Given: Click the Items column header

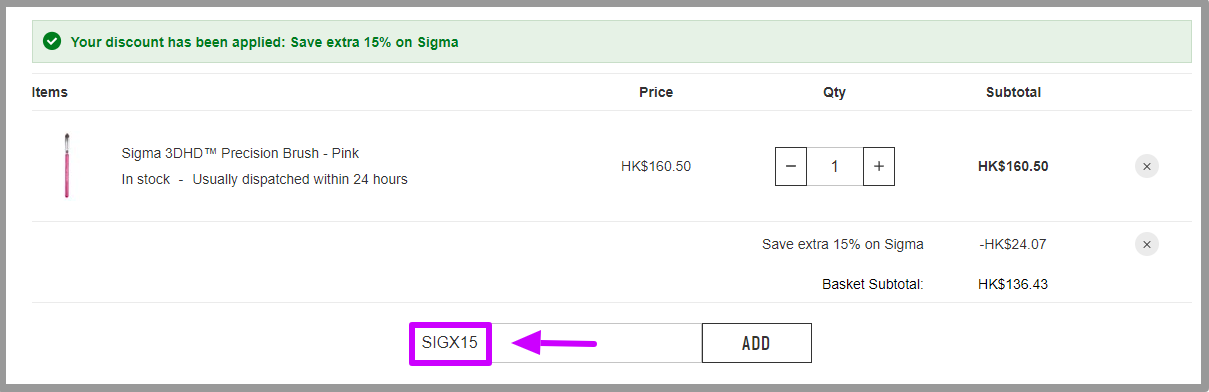Looking at the screenshot, I should (50, 92).
